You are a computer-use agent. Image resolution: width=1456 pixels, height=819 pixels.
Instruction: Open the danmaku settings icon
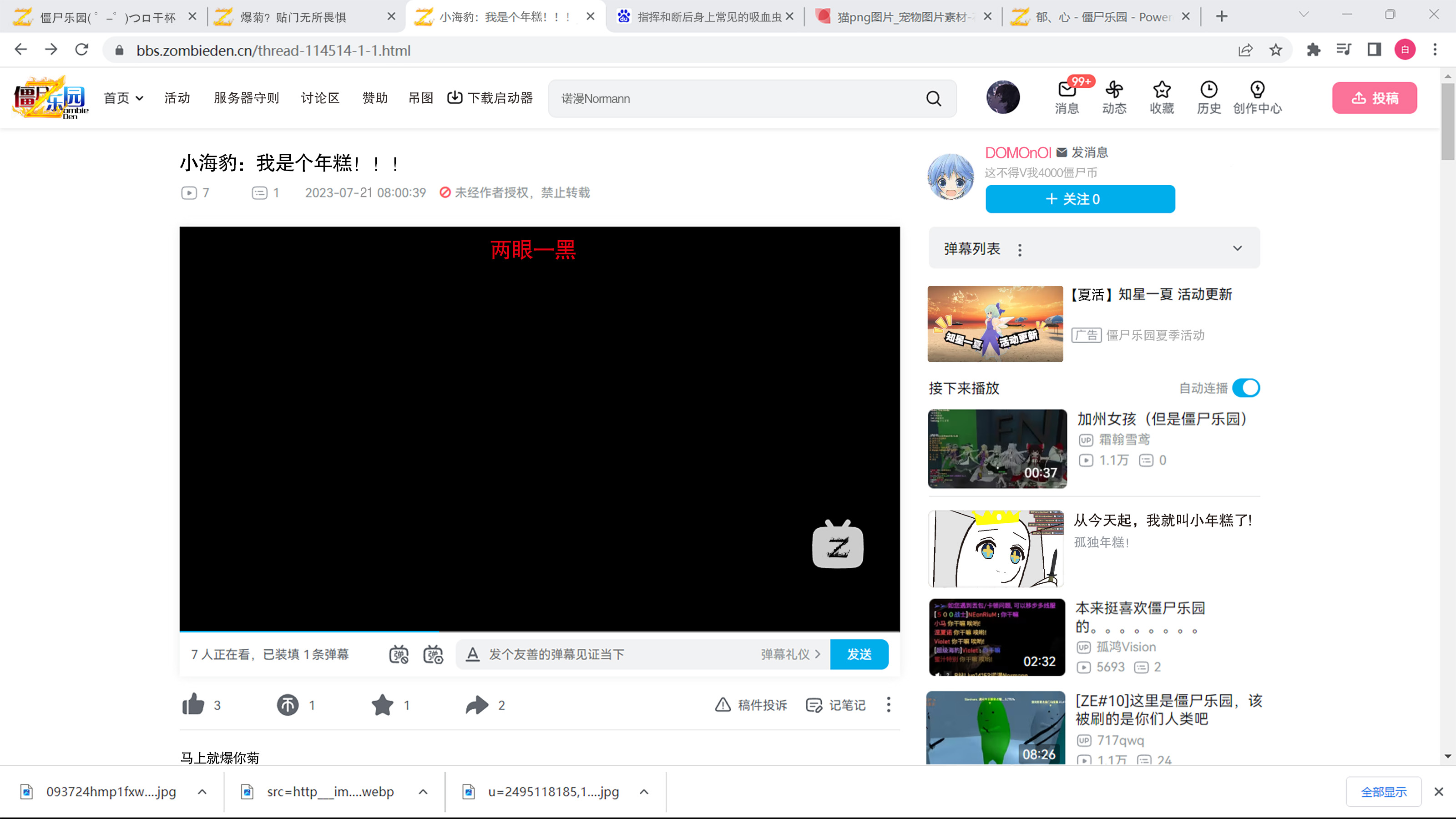(x=434, y=654)
